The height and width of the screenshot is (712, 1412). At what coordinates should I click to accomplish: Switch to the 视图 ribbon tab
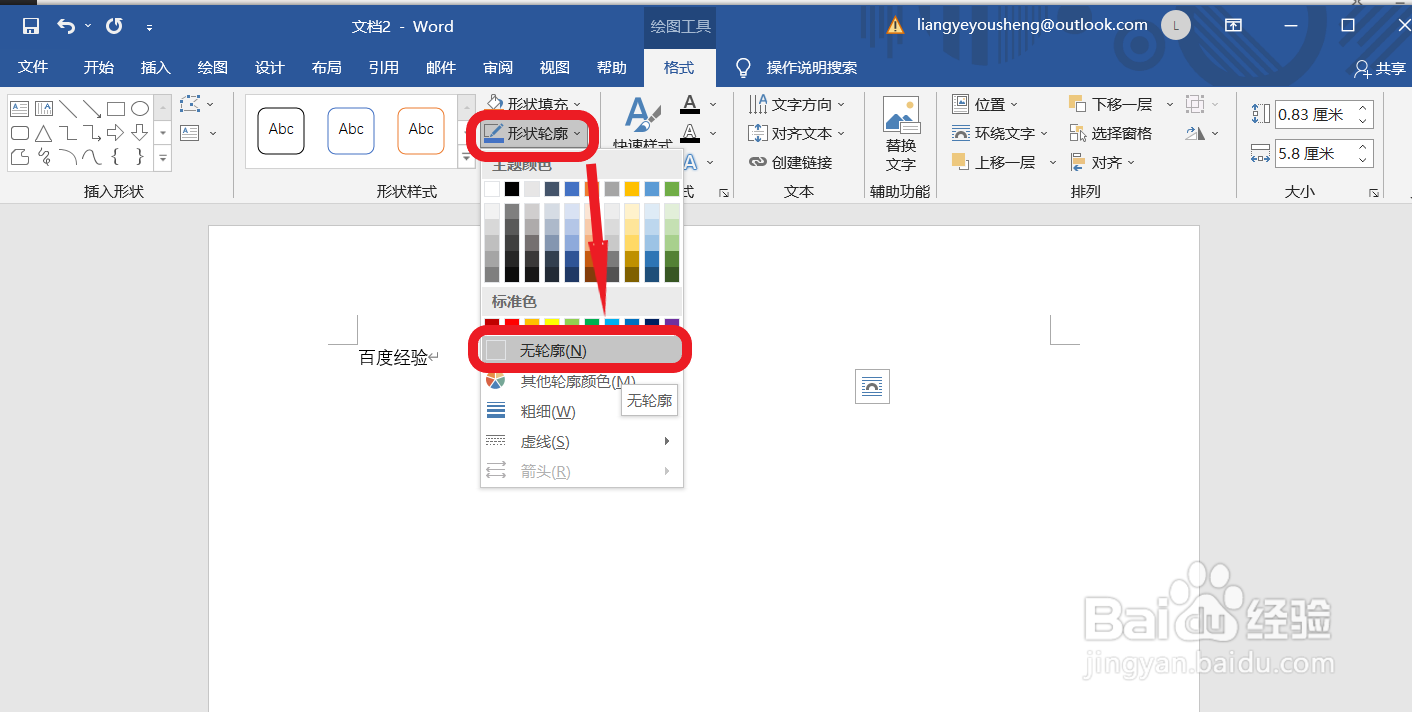point(554,67)
